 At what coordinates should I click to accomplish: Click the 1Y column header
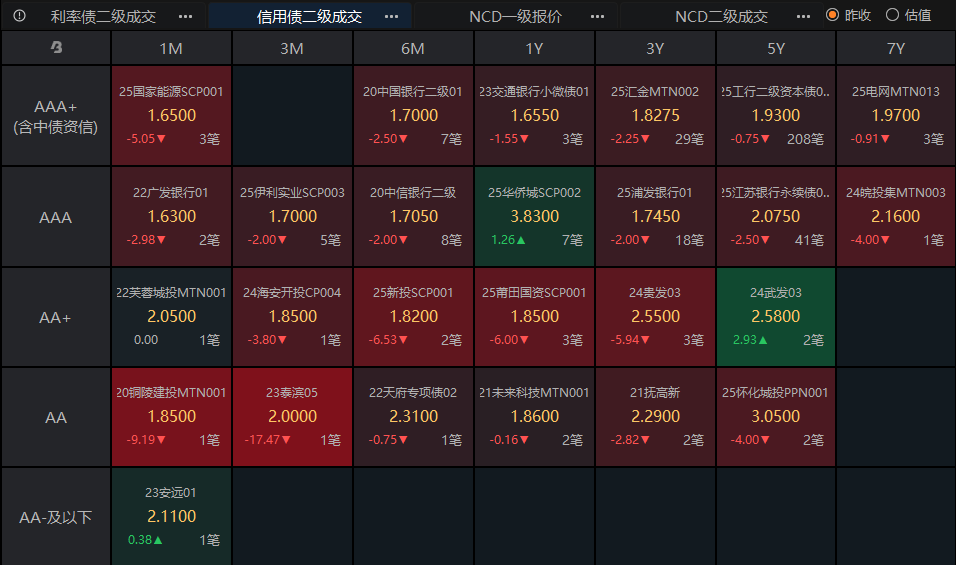point(534,48)
